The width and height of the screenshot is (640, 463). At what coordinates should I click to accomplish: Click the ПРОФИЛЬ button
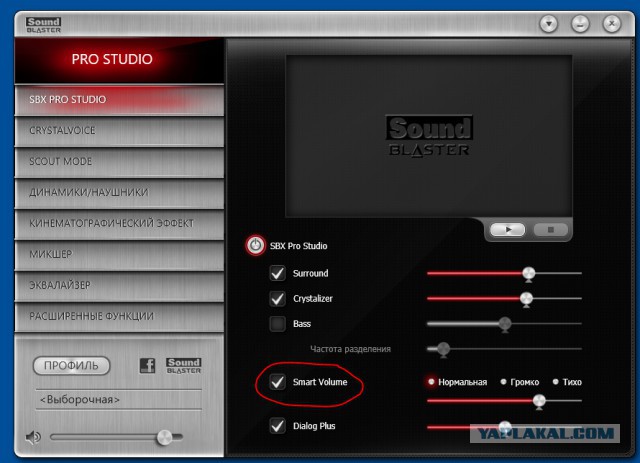71,365
